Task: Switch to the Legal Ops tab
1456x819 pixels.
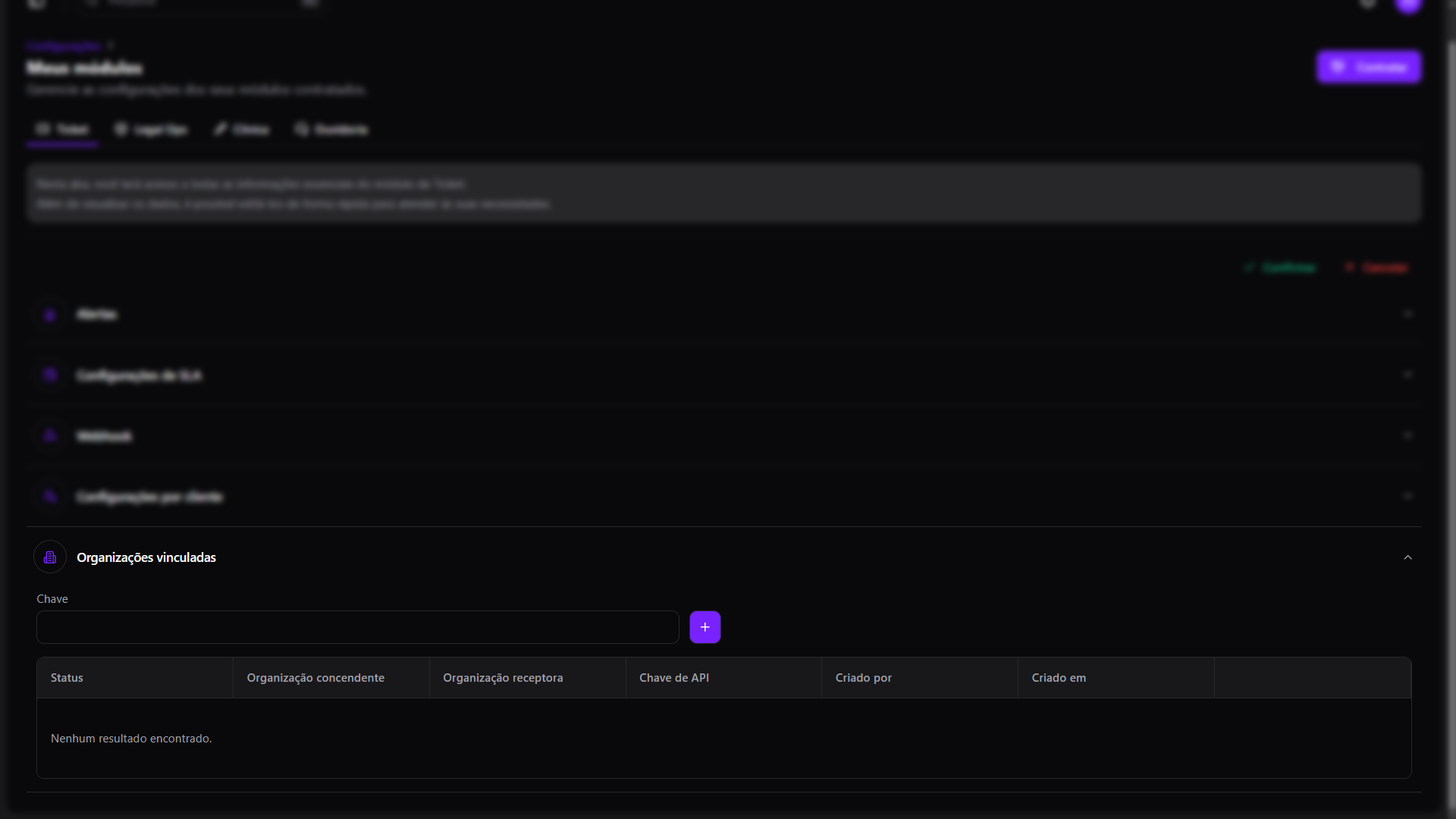Action: click(151, 130)
